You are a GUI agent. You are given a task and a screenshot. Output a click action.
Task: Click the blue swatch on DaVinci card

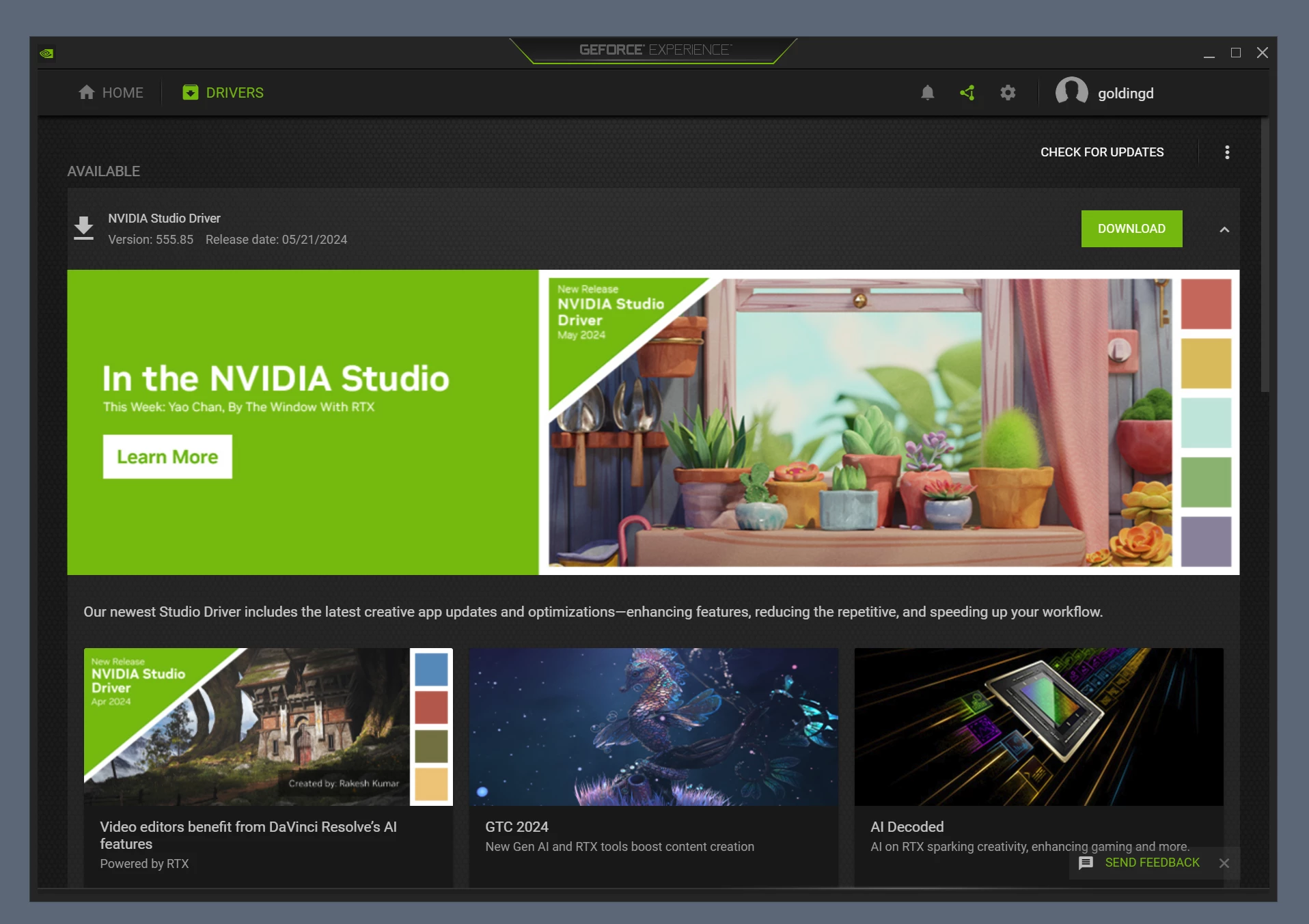point(431,669)
